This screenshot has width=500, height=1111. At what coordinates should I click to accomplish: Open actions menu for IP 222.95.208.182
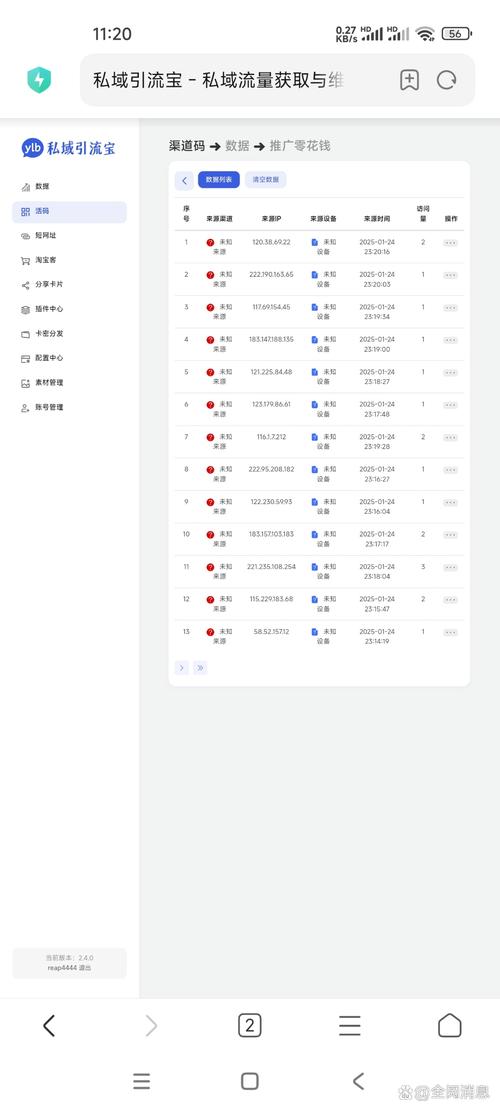coord(450,470)
